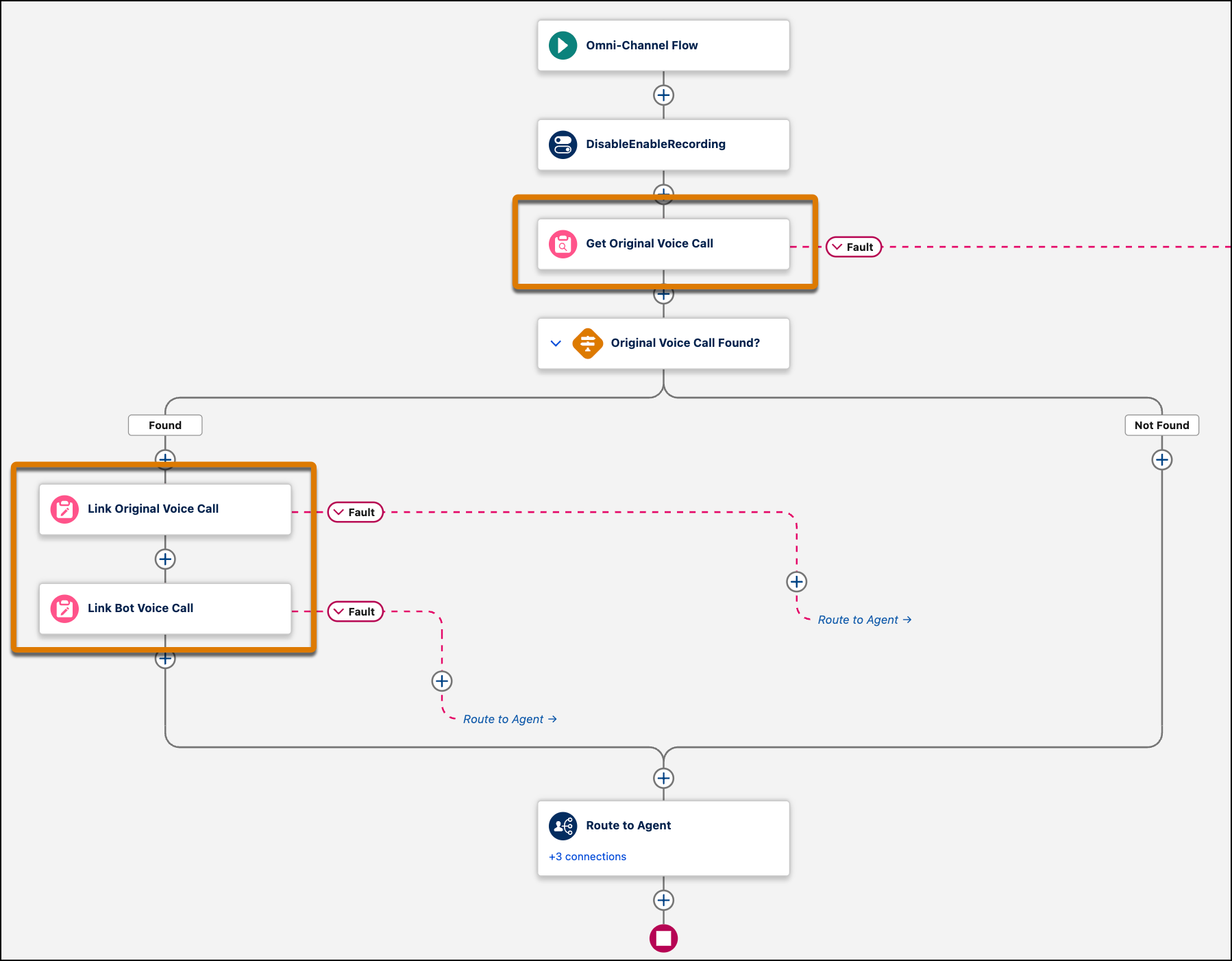Click the Get Original Voice Call record-lookup icon

[x=563, y=244]
